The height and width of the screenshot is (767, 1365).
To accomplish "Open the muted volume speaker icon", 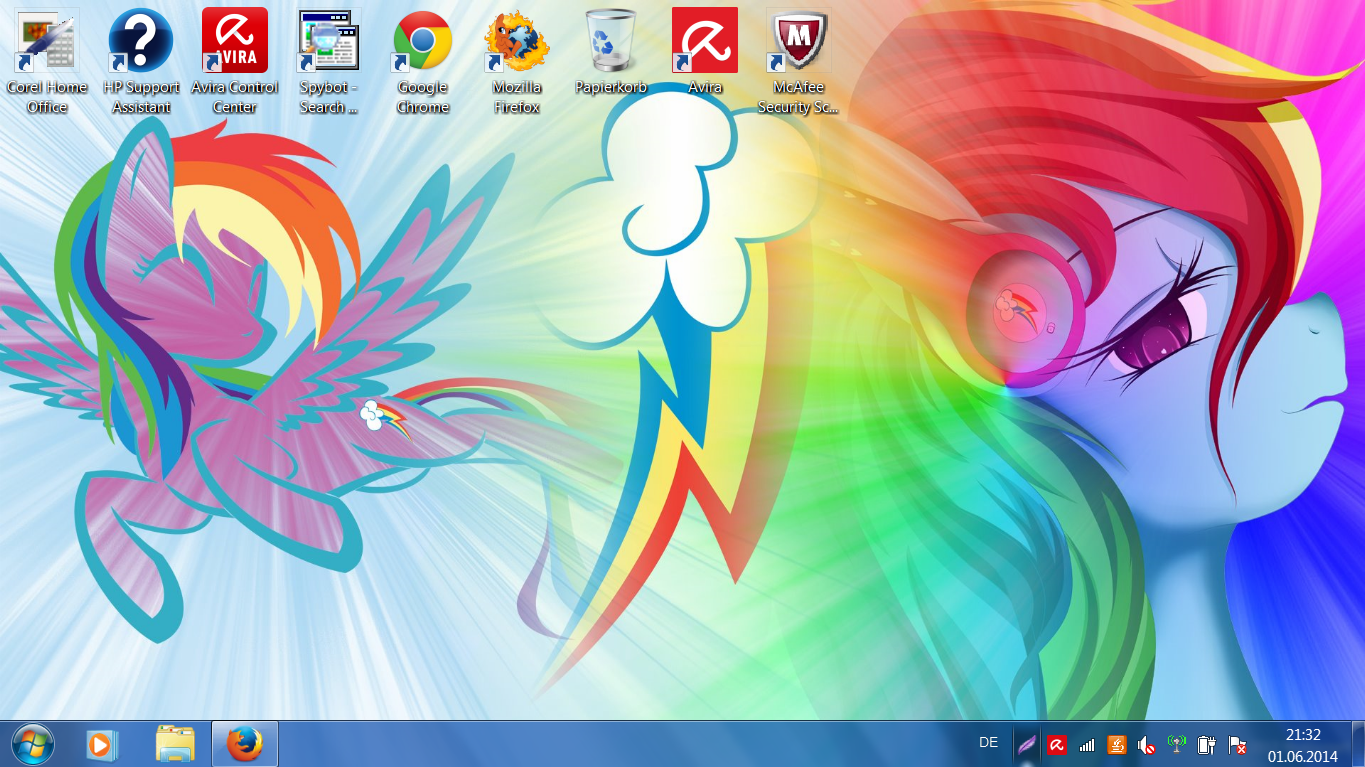I will (1147, 745).
